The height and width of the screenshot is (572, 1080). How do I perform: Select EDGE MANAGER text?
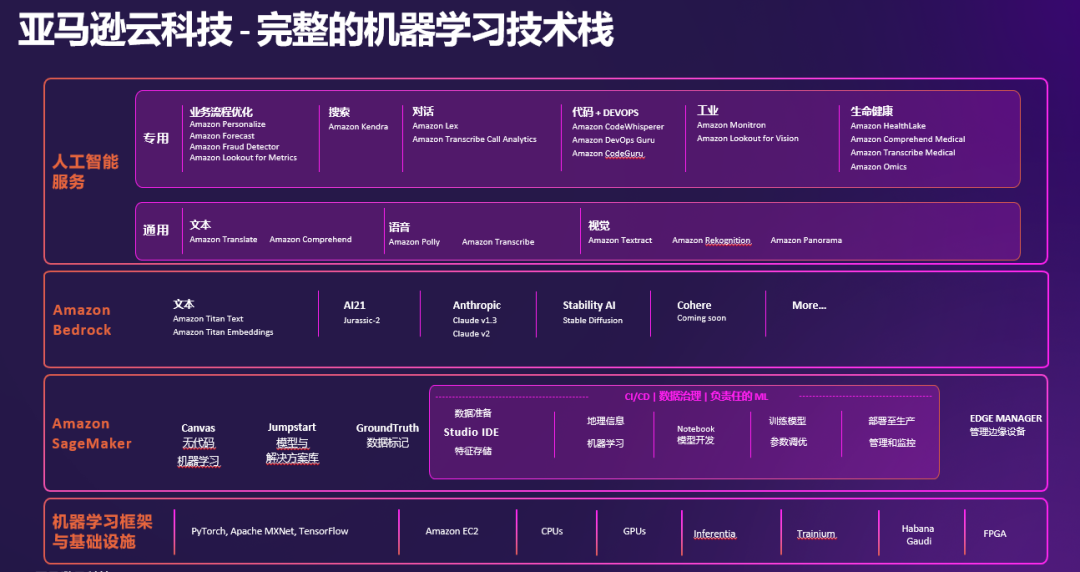(1006, 418)
